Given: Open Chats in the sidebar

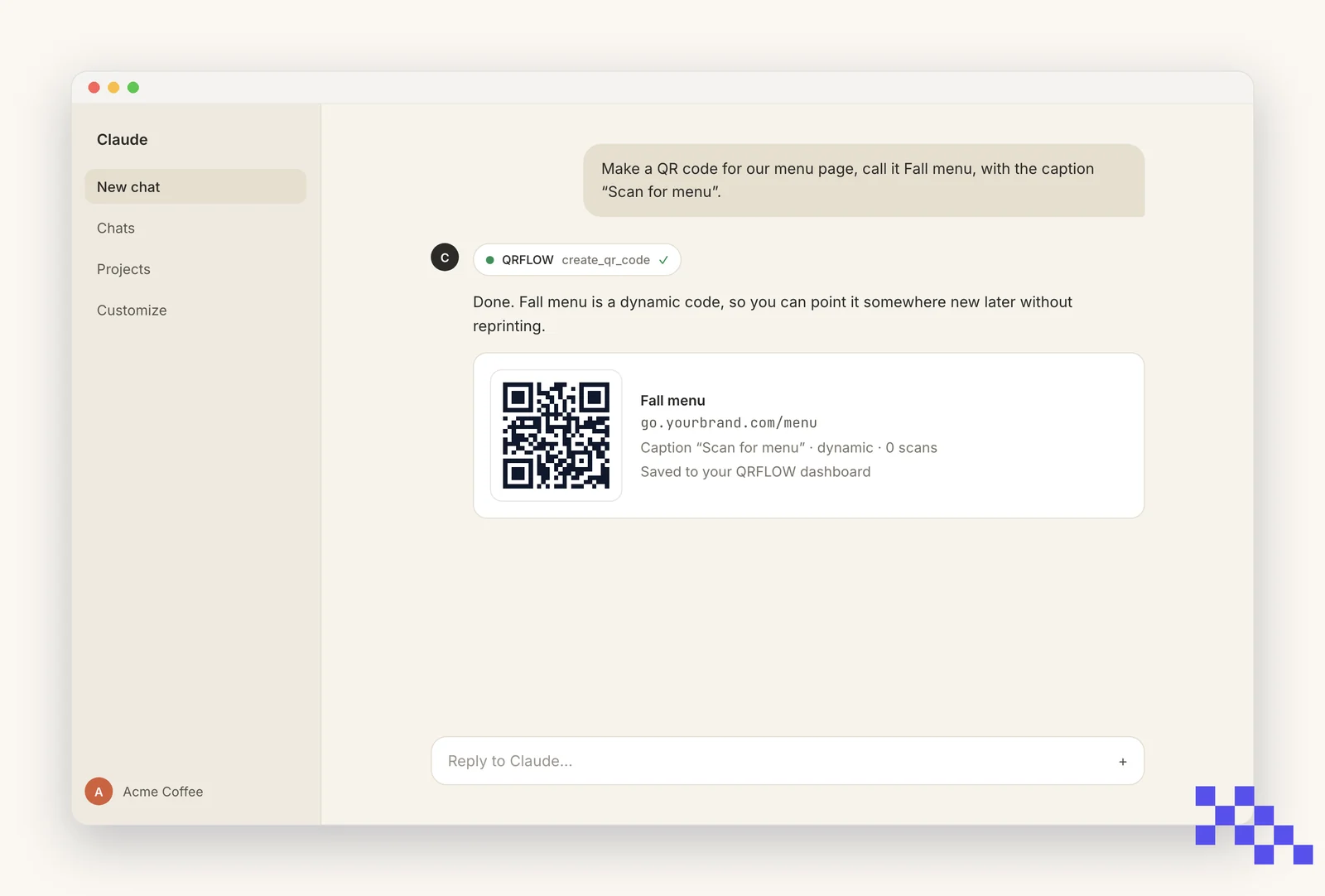Looking at the screenshot, I should point(115,229).
